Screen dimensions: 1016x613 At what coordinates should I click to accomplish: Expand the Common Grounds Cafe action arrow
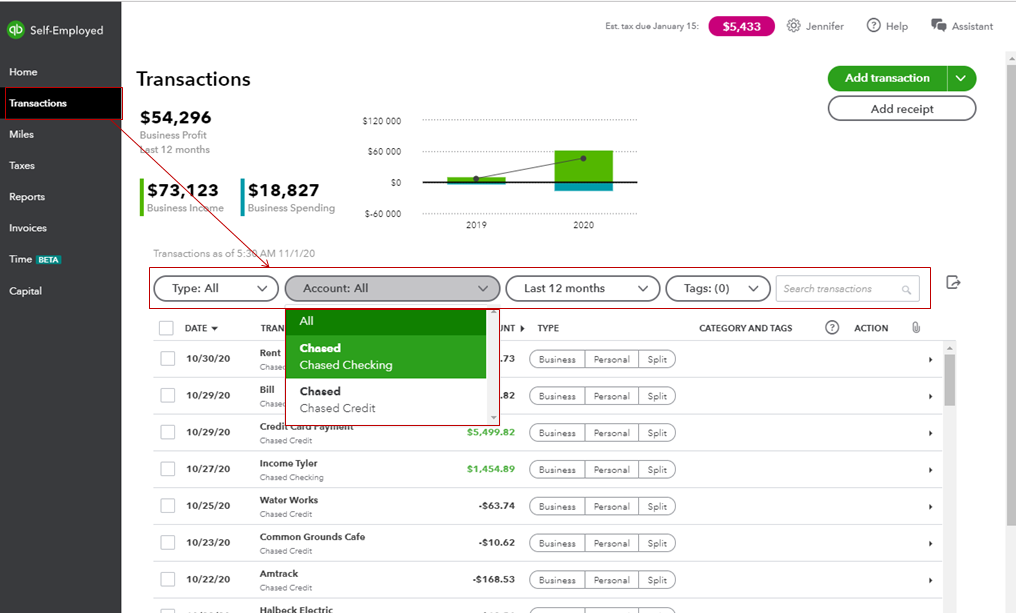coord(930,544)
